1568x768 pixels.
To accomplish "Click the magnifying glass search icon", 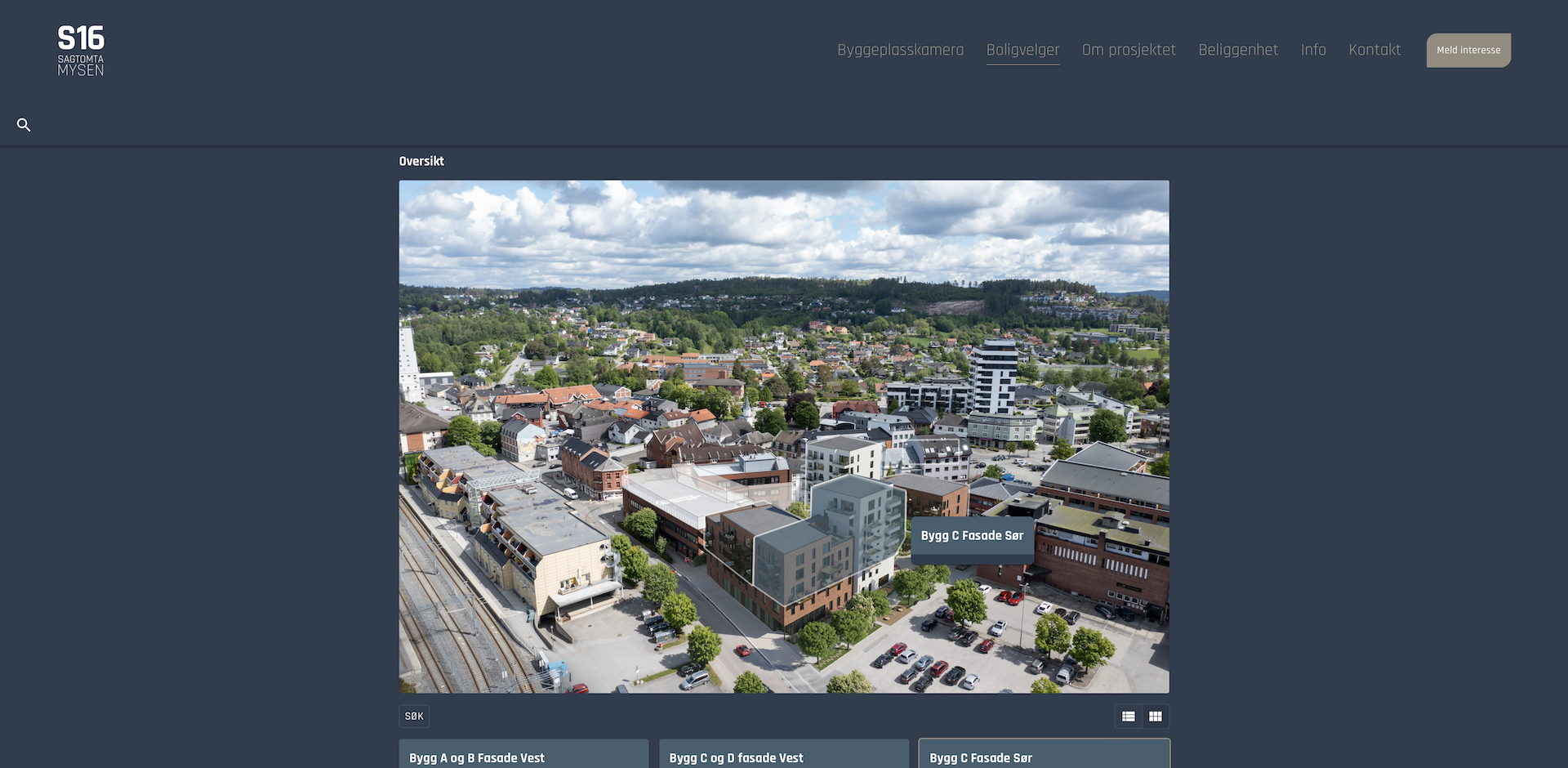I will coord(24,125).
